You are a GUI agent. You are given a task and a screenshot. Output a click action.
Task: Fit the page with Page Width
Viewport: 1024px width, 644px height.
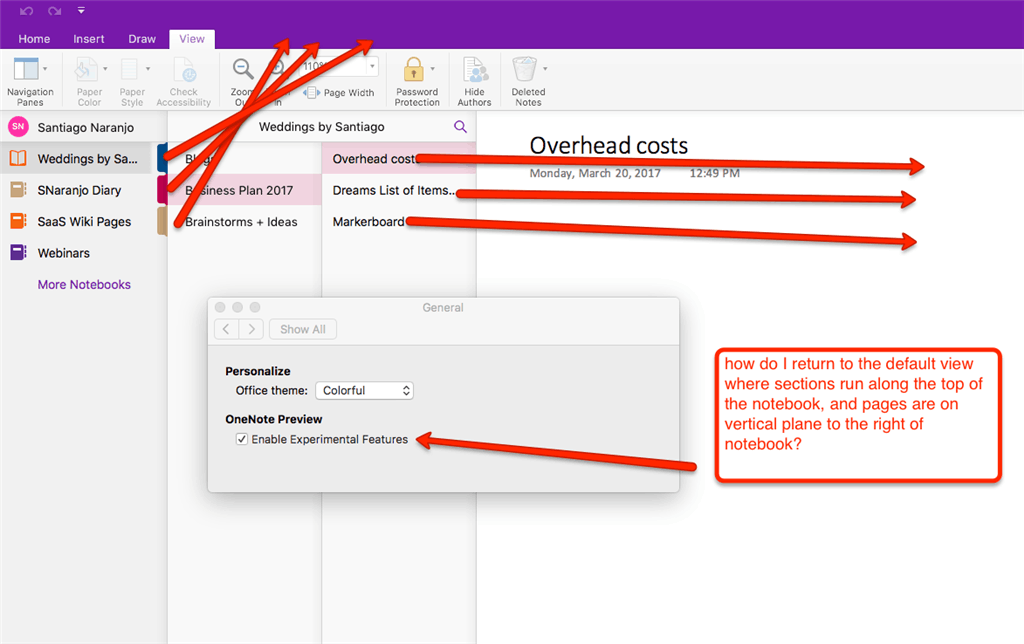click(x=340, y=93)
